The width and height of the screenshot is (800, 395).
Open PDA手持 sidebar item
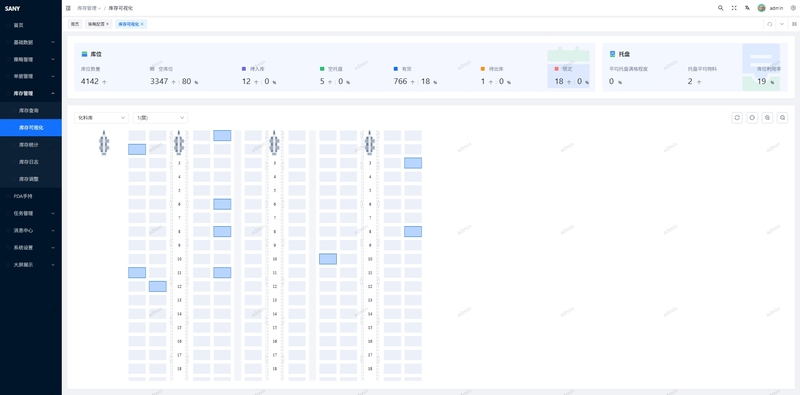click(x=31, y=196)
